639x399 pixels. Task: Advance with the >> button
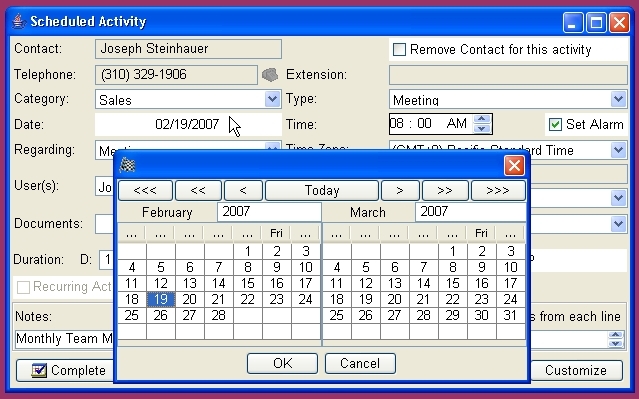click(x=445, y=190)
